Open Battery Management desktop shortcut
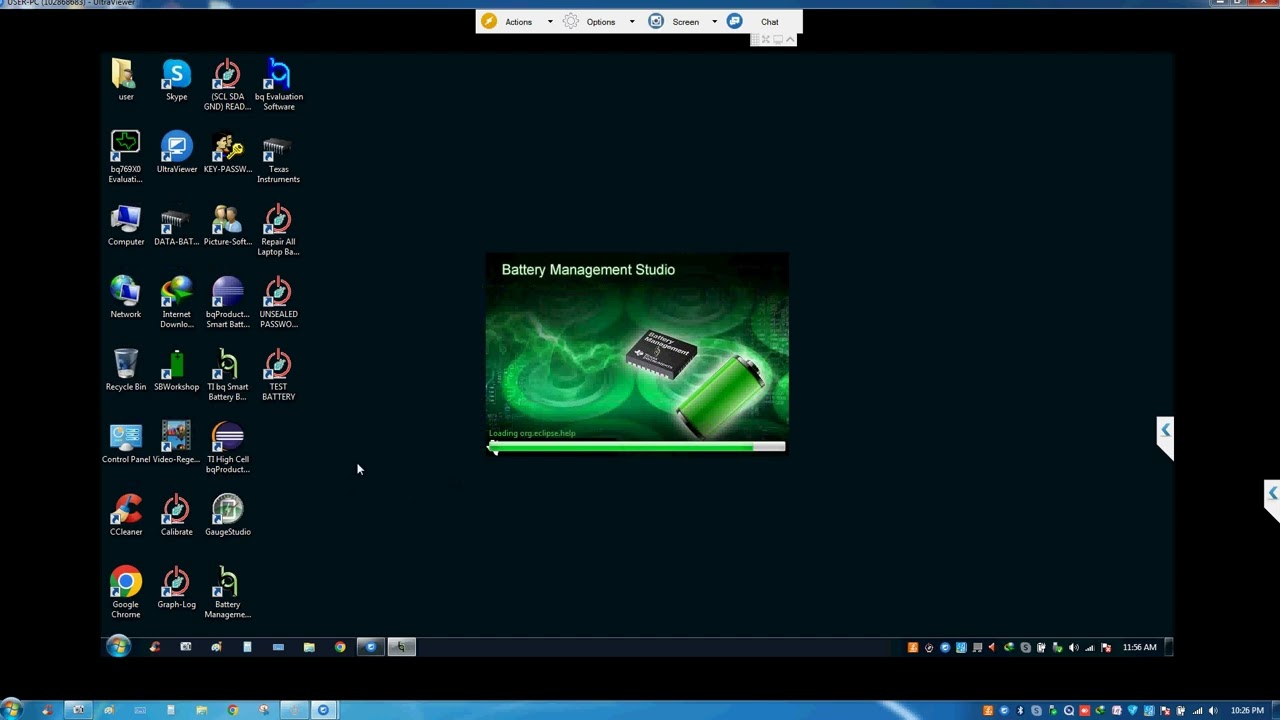Screen dimensions: 1280x720 pyautogui.click(x=227, y=592)
